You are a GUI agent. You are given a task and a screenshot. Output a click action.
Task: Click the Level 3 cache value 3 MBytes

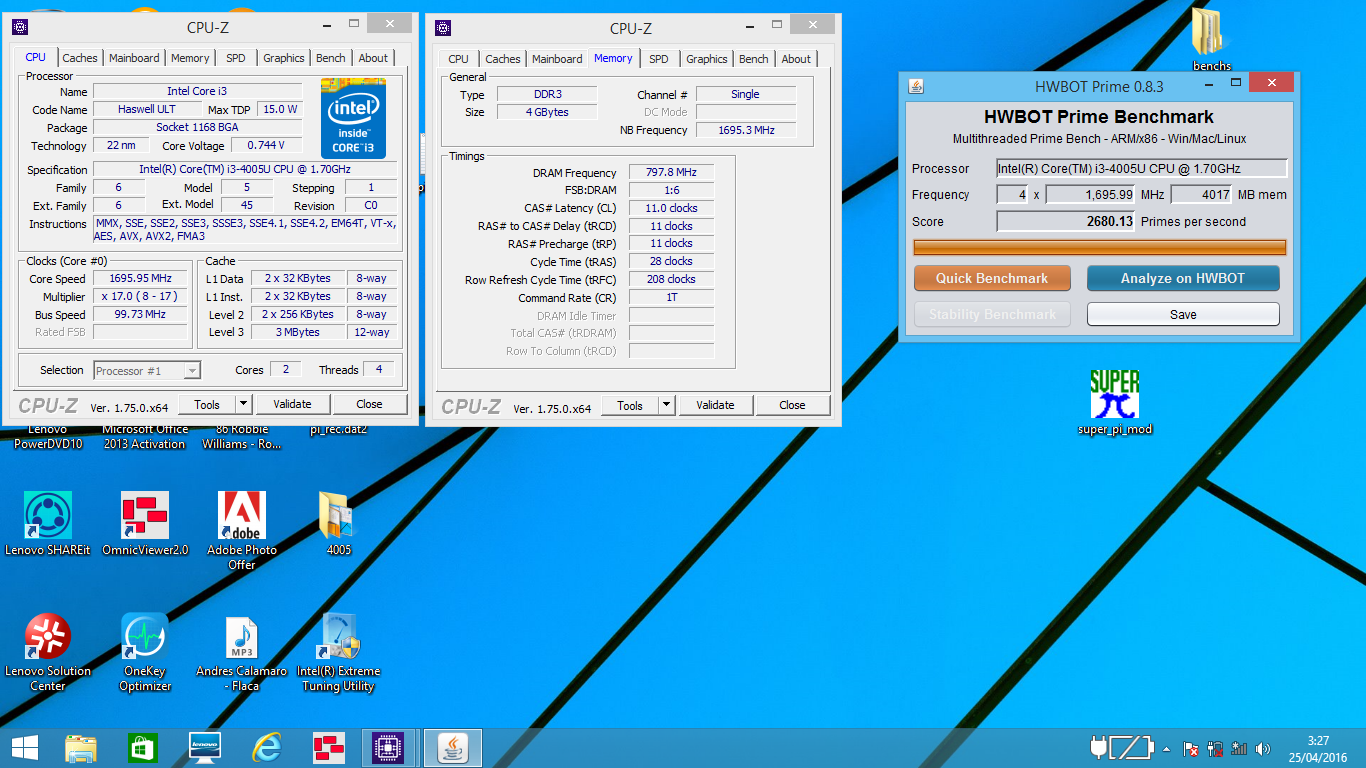[x=298, y=332]
